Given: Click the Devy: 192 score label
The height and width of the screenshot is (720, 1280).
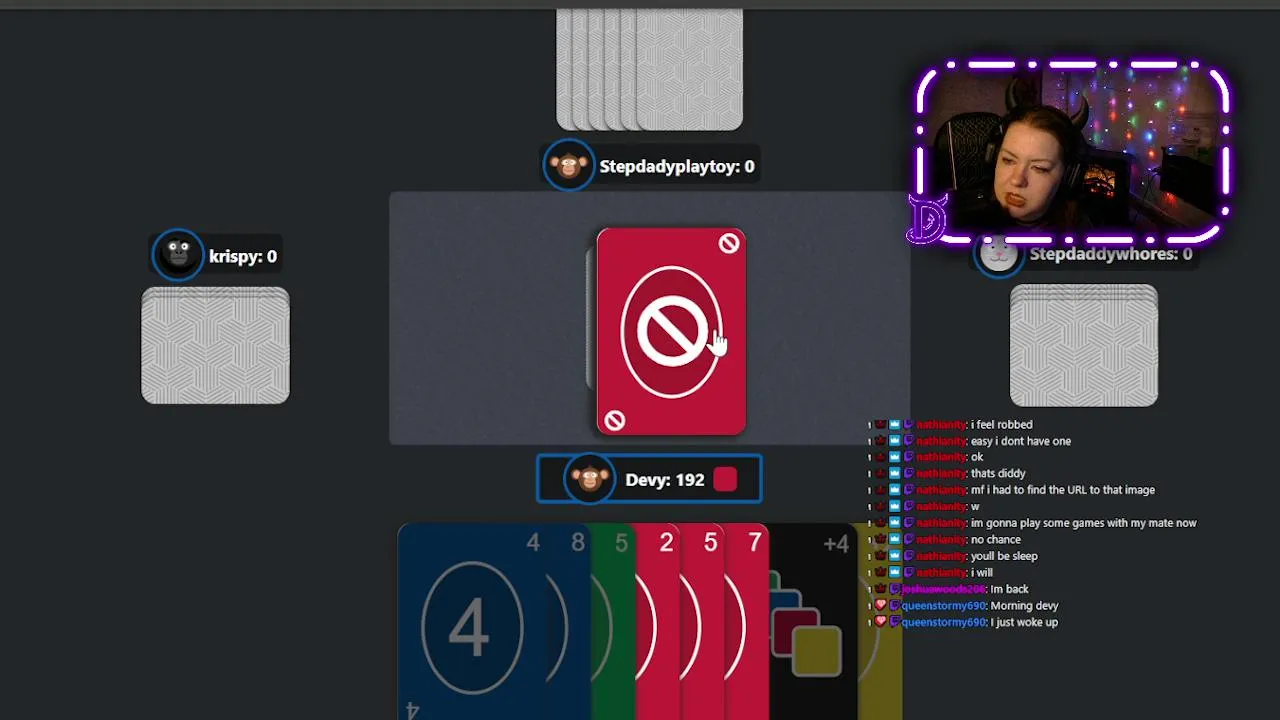Looking at the screenshot, I should pyautogui.click(x=665, y=480).
